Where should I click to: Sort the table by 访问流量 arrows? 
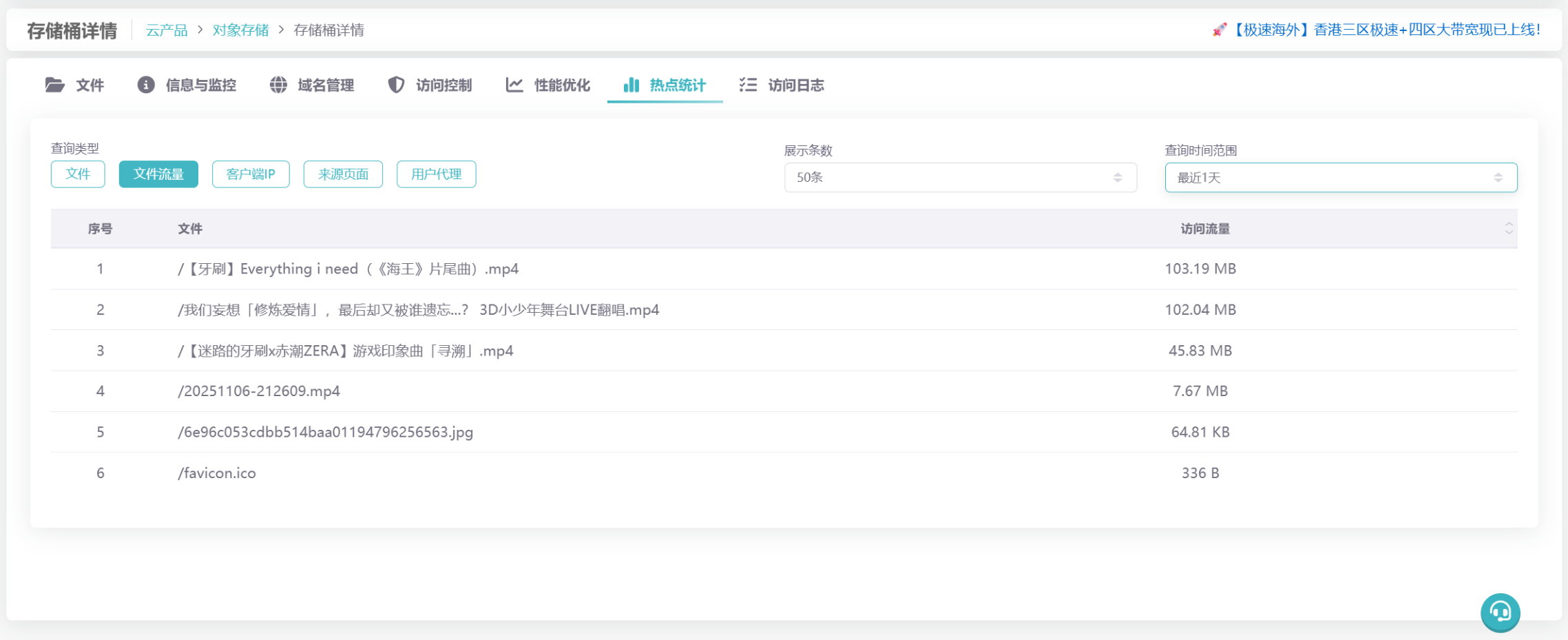point(1508,229)
